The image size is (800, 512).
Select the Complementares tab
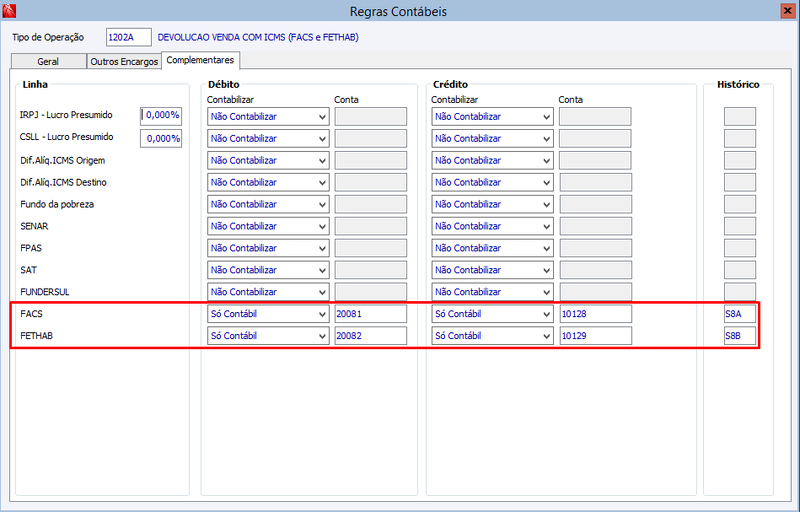pyautogui.click(x=201, y=60)
